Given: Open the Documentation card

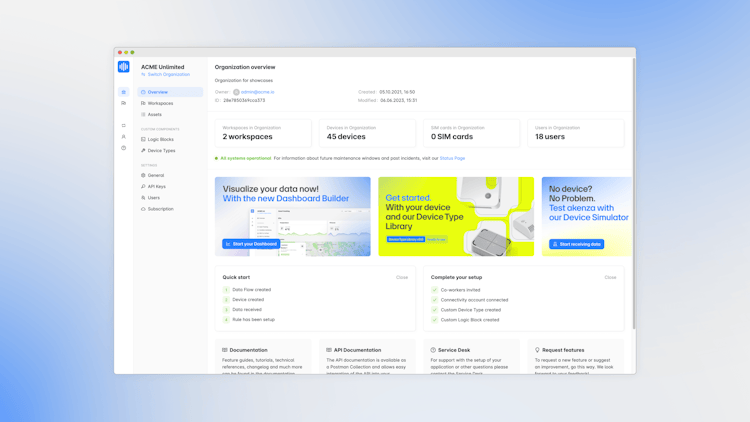Looking at the screenshot, I should (x=263, y=357).
